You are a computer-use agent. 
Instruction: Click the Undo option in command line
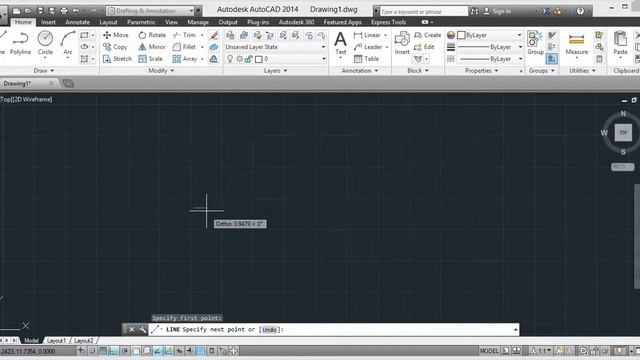(x=269, y=329)
